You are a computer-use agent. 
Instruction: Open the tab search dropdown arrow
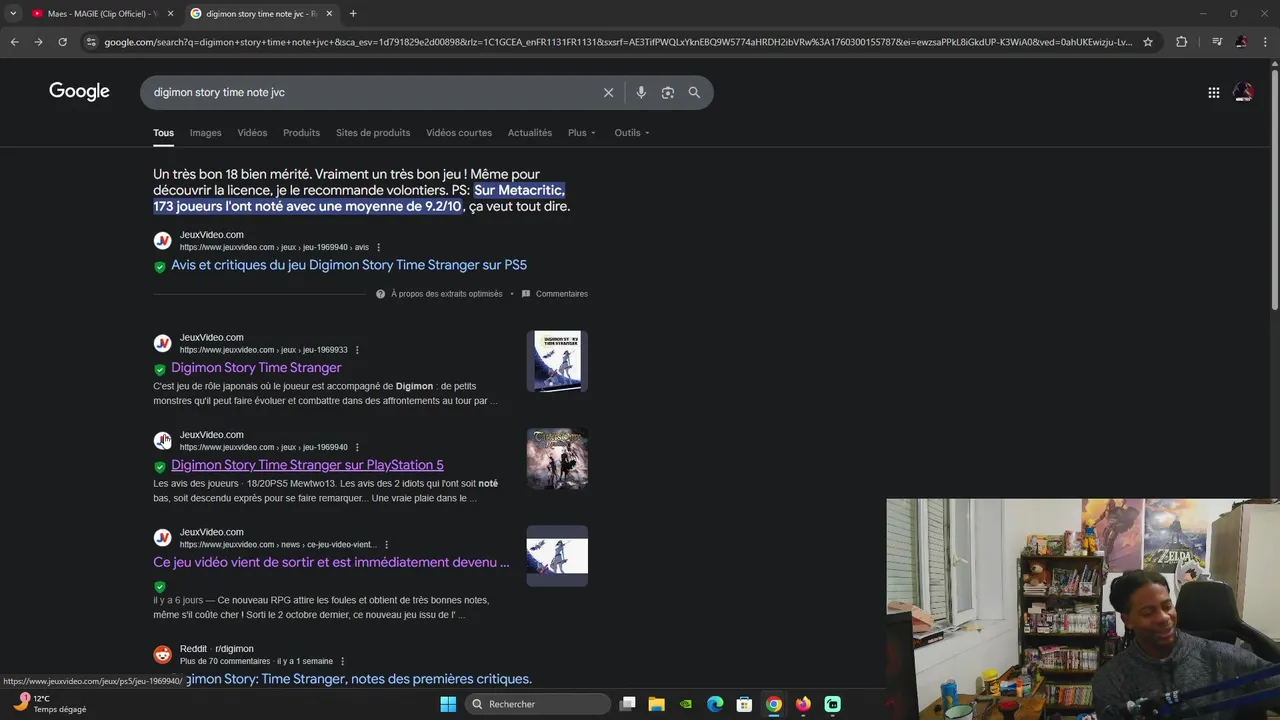coord(13,13)
